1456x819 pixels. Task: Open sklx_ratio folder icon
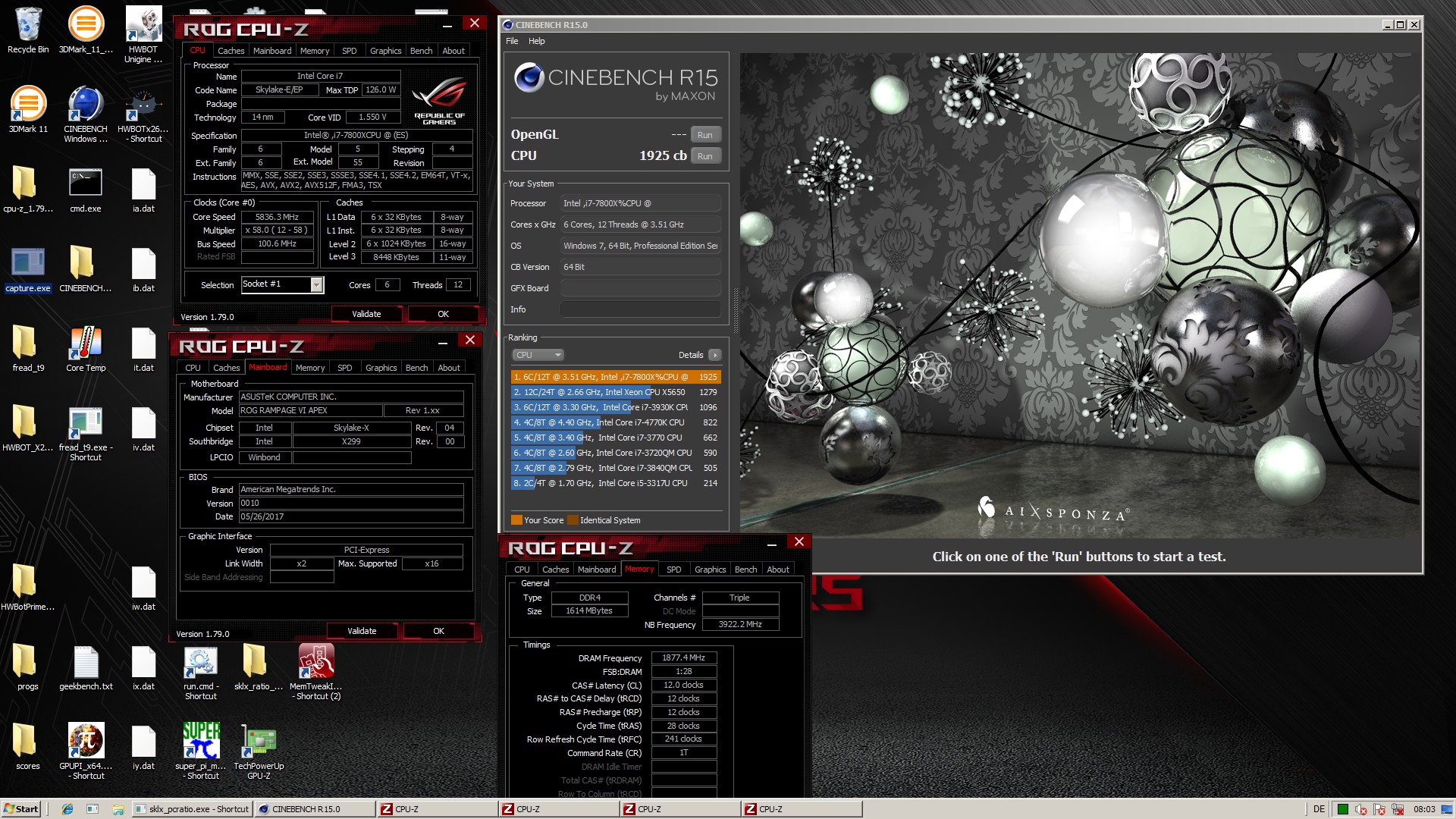point(259,667)
